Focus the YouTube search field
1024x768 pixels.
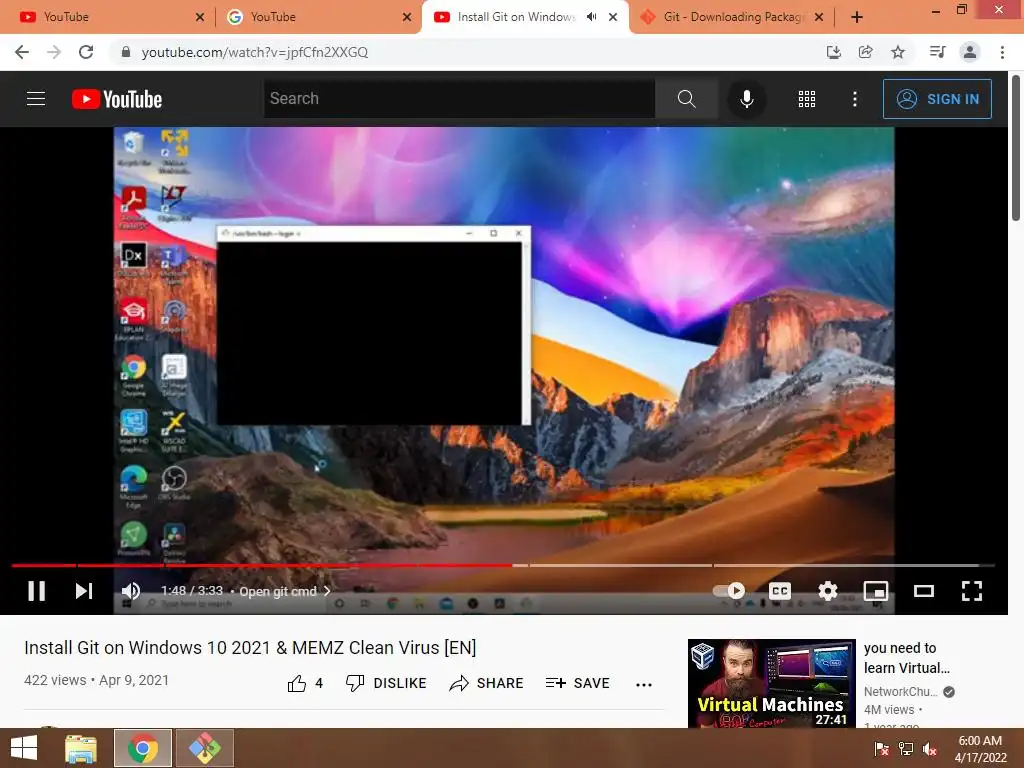459,99
